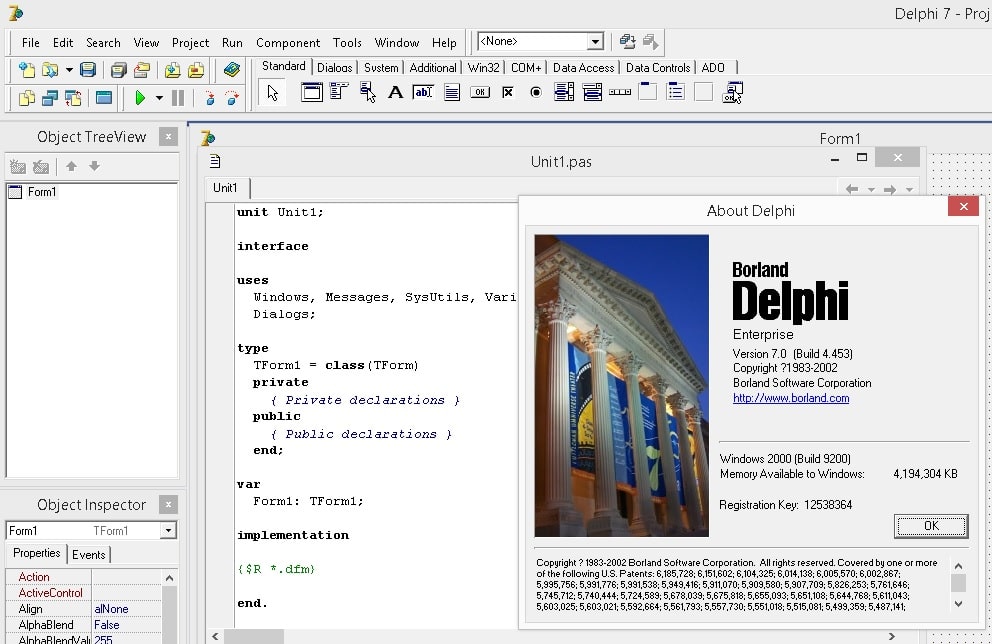992x644 pixels.
Task: Choose the Button component from the palette
Action: (480, 92)
